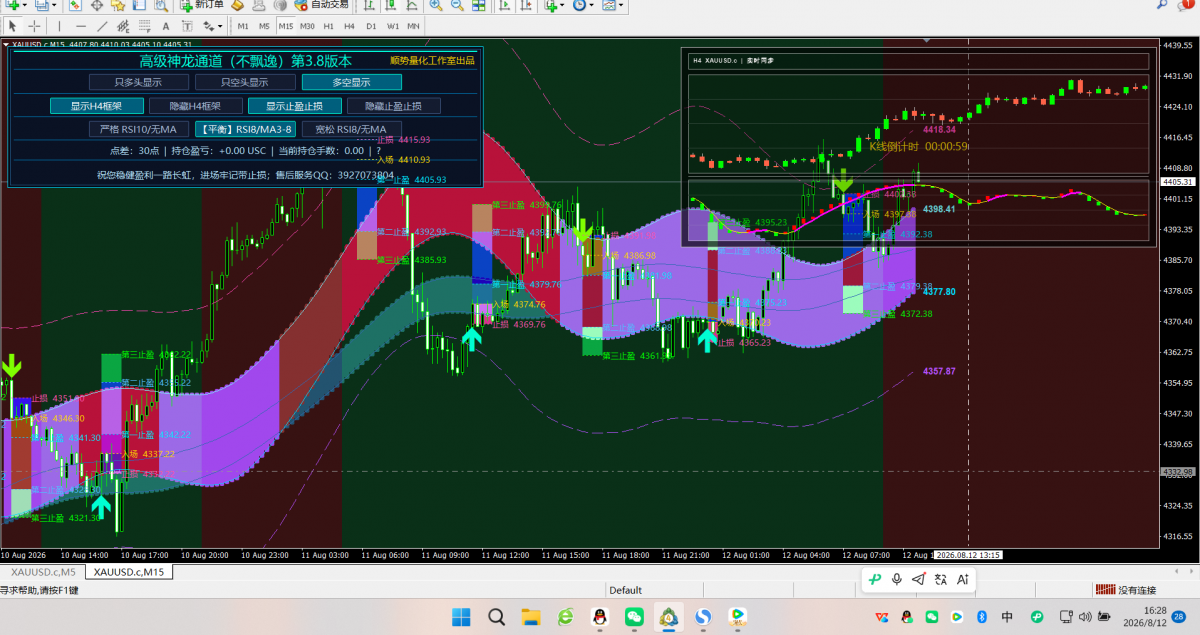Switch chart to Candlesticks icon

click(x=391, y=7)
